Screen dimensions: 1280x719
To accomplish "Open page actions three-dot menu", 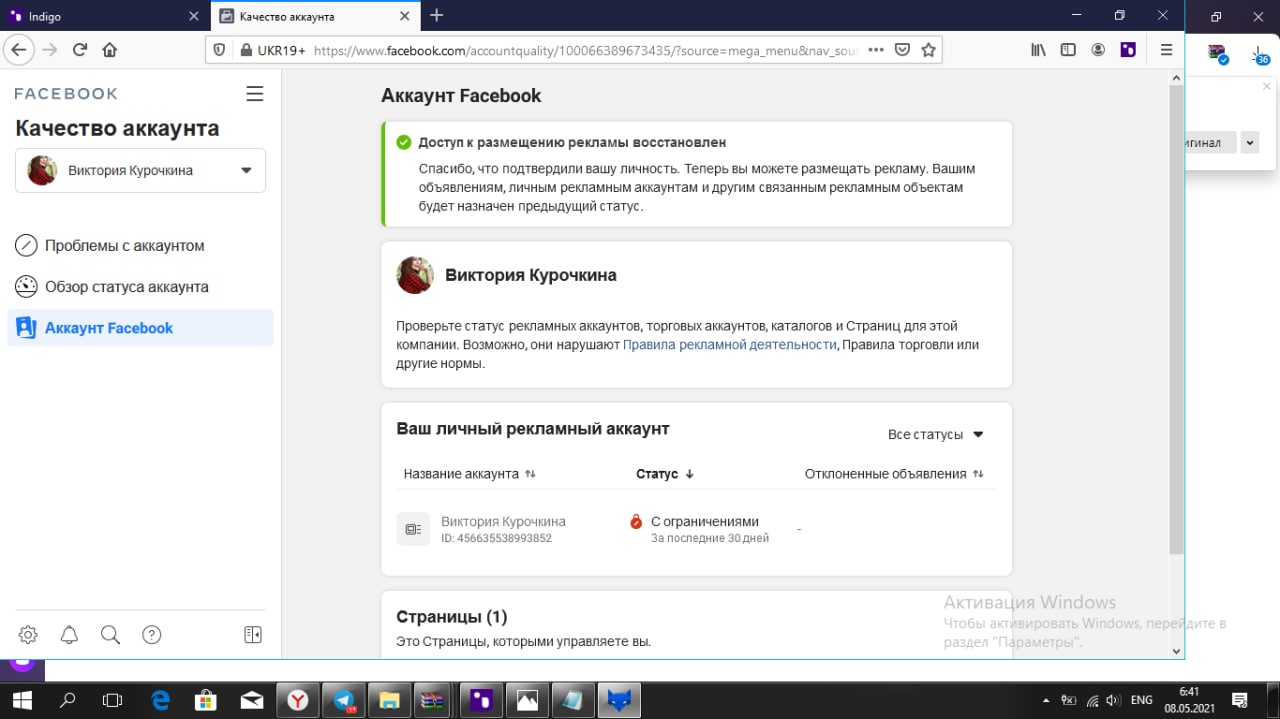I will click(876, 49).
